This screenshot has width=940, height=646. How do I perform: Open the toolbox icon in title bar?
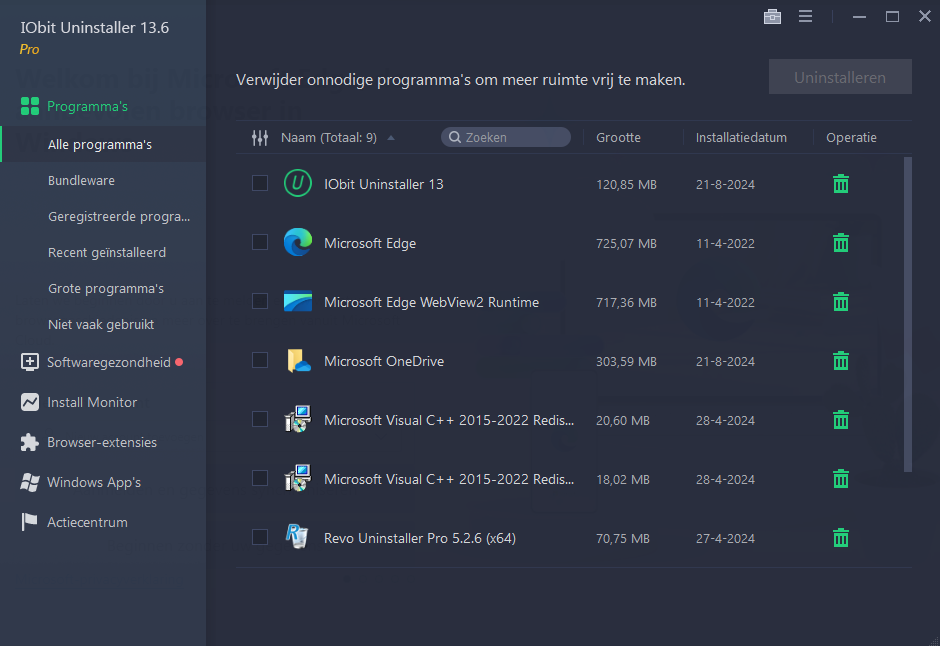772,17
